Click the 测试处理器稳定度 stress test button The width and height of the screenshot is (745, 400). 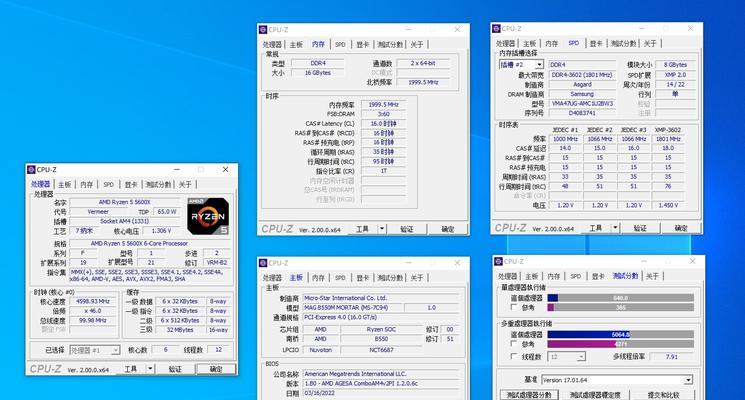[595, 395]
